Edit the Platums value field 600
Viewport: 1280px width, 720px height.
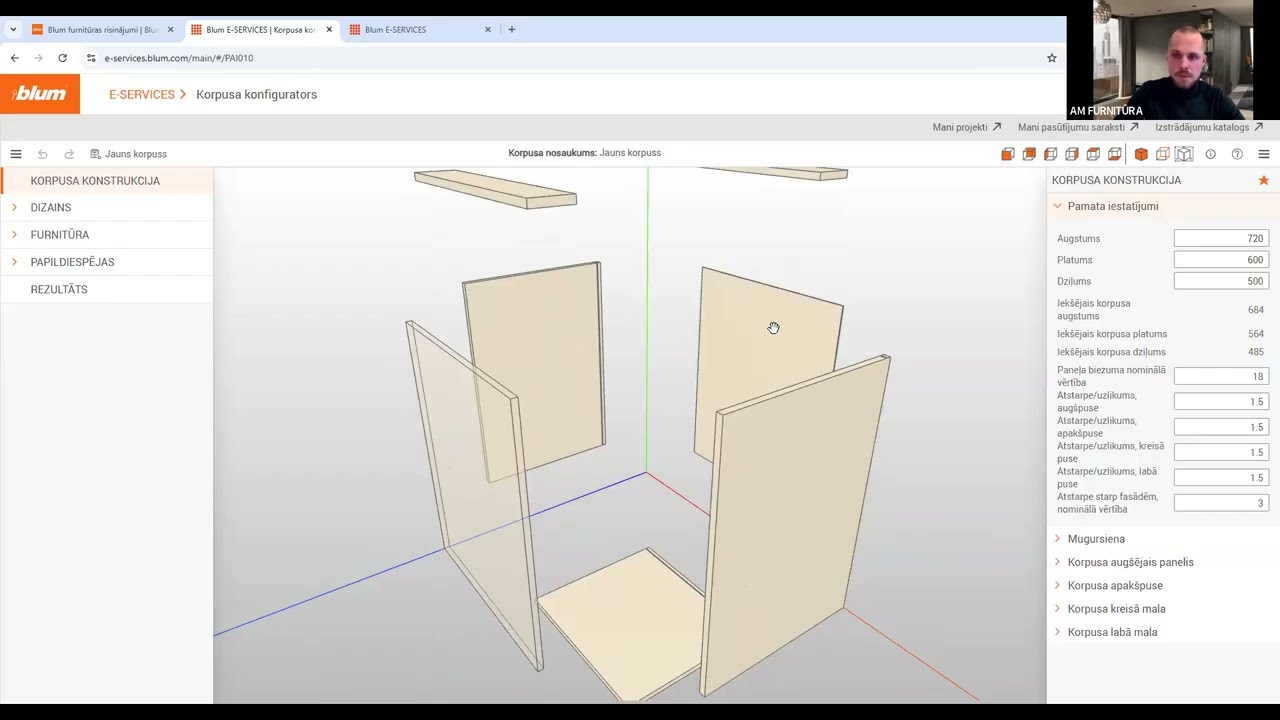1221,260
